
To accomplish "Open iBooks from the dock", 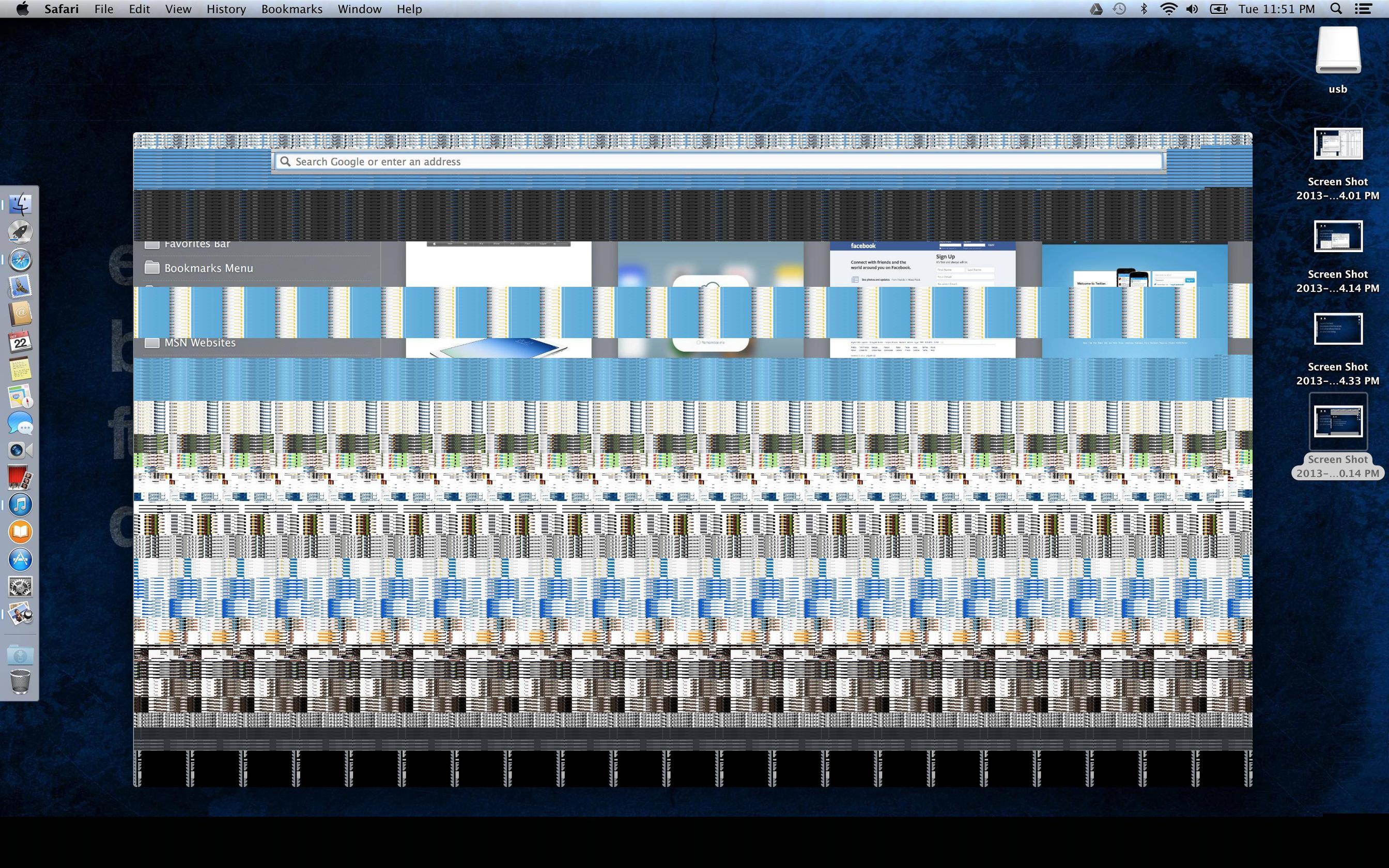I will pos(20,532).
